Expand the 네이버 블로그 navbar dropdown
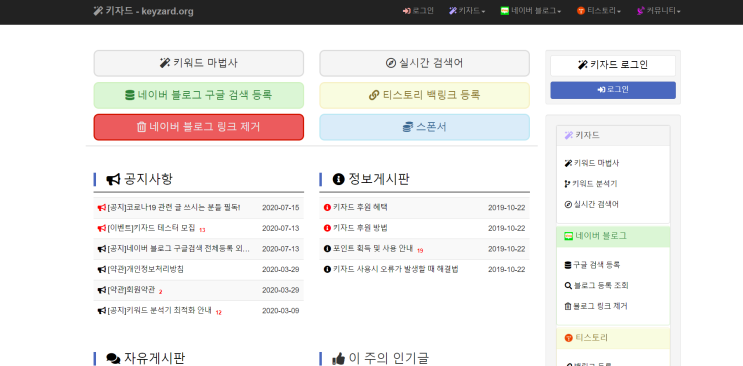 click(531, 11)
